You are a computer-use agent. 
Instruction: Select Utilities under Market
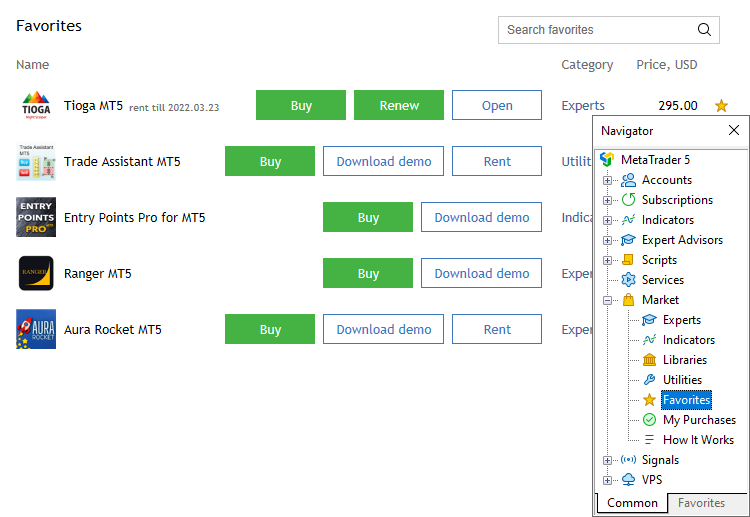pyautogui.click(x=683, y=380)
